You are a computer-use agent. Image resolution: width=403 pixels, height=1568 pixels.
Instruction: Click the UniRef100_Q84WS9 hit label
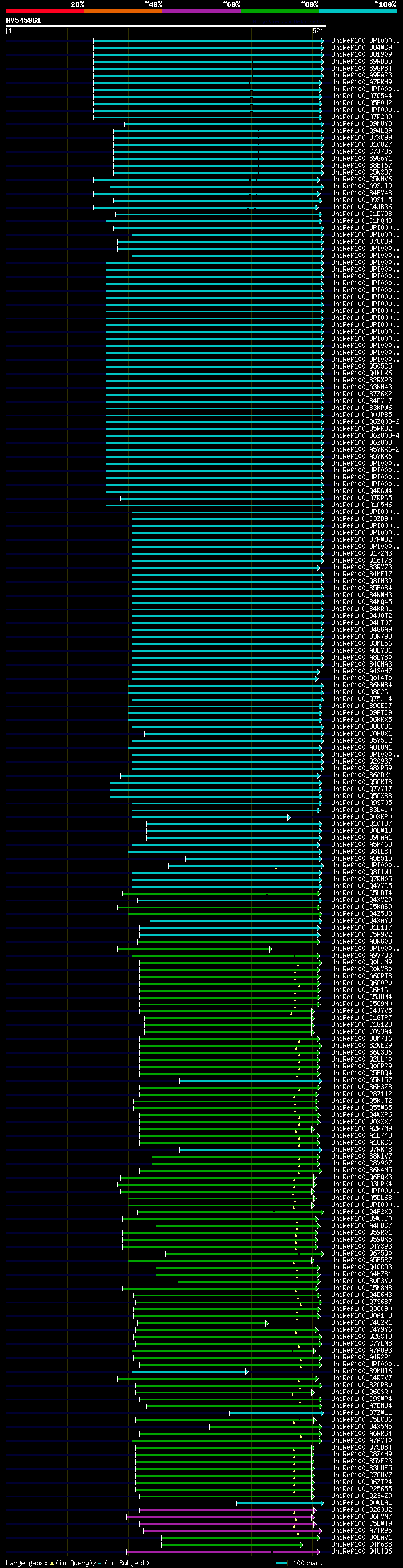point(361,47)
